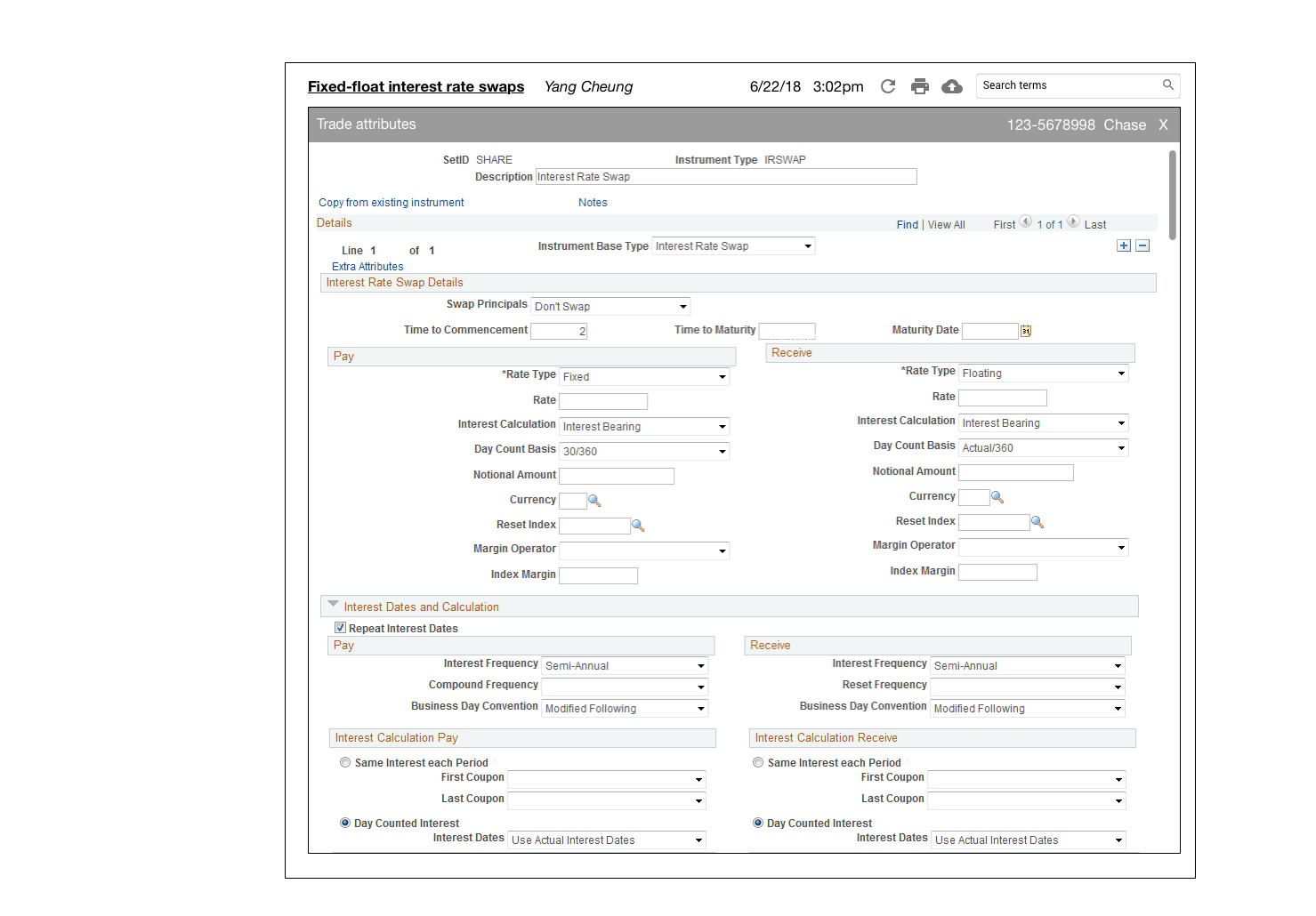Click Time to Maturity field
1316x916 pixels.
click(787, 331)
